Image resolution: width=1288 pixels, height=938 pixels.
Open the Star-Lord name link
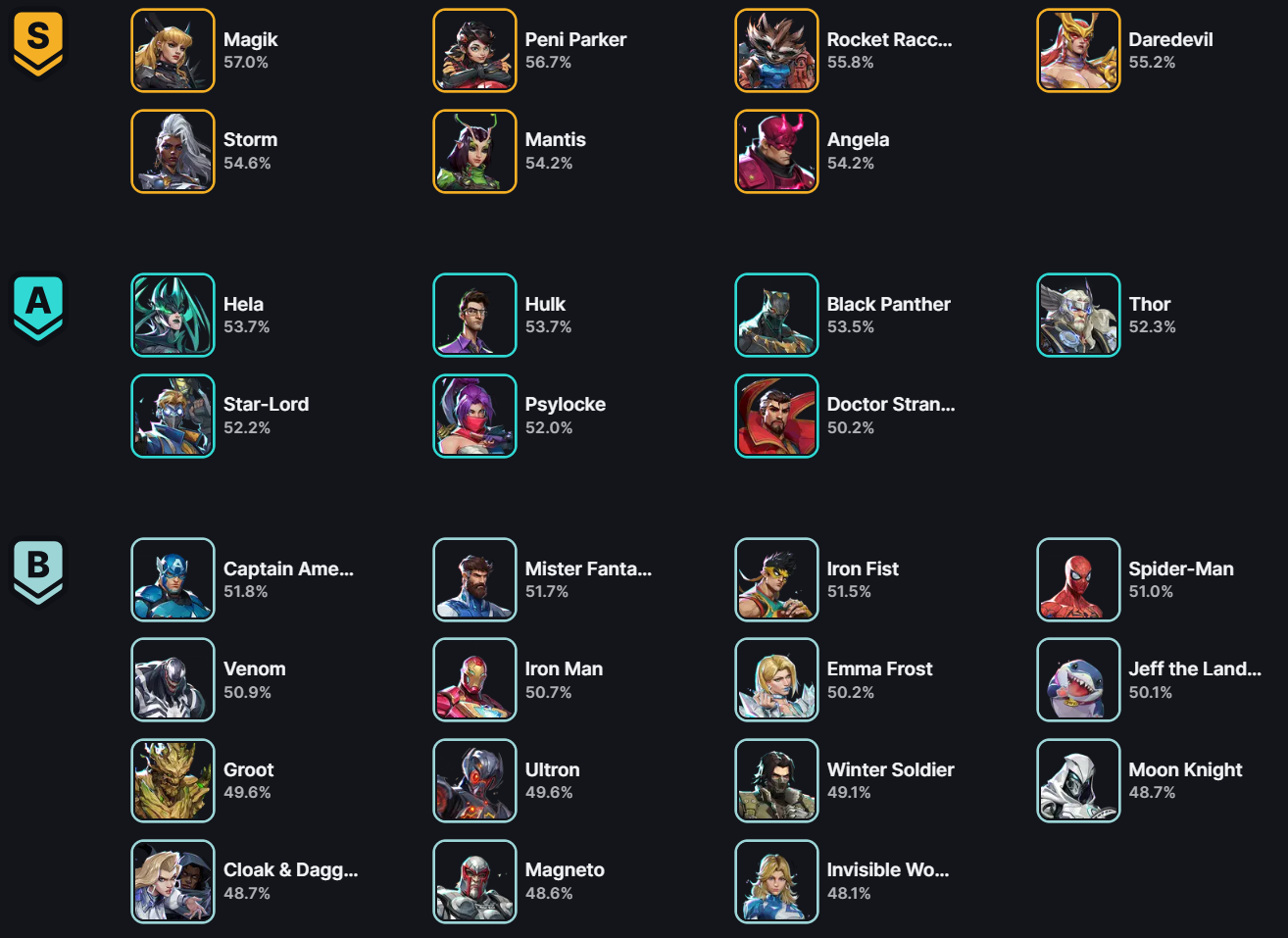click(266, 404)
